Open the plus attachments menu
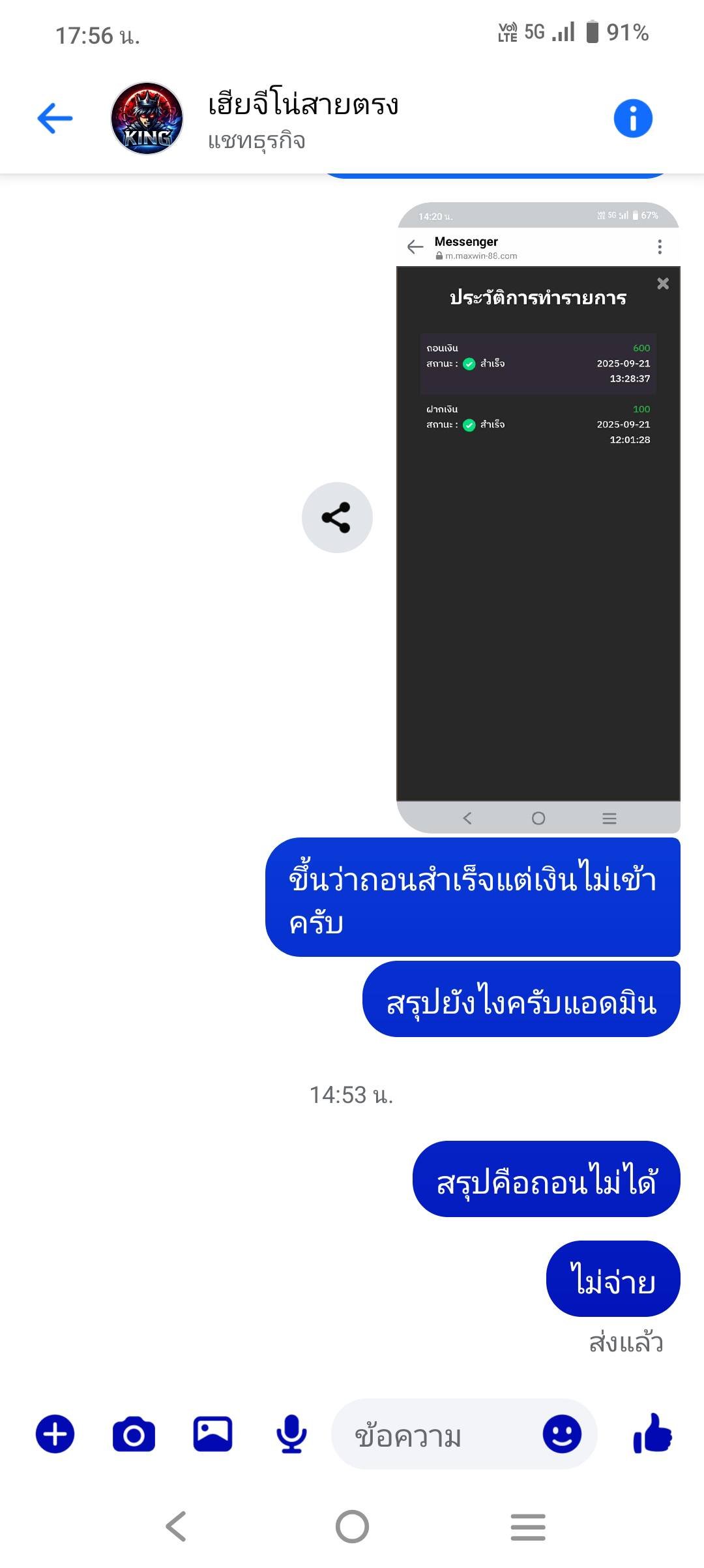Image resolution: width=704 pixels, height=1568 pixels. coord(55,1434)
